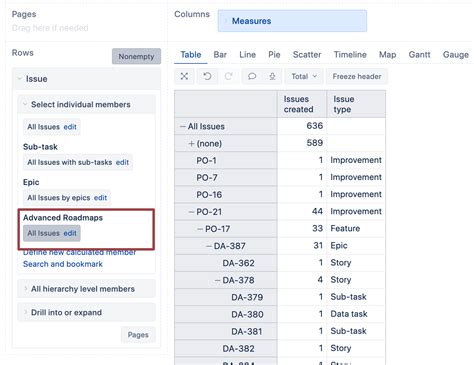Click the Pages button in Issue panel

pos(138,335)
